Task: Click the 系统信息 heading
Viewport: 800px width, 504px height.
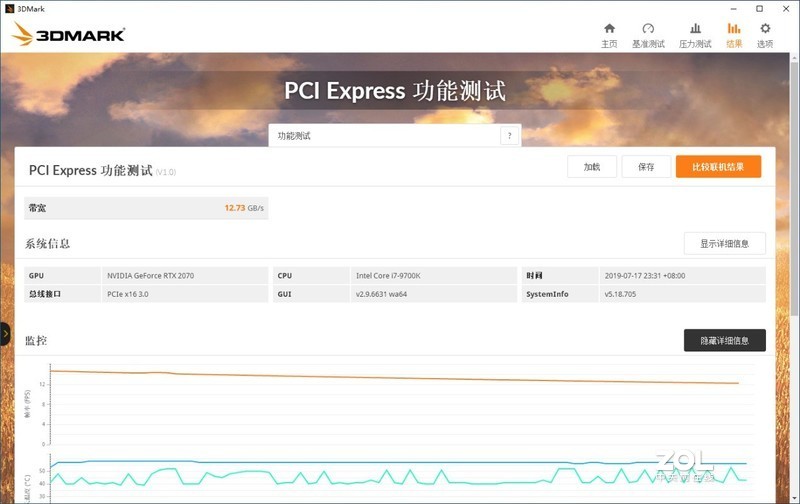Action: tap(47, 244)
